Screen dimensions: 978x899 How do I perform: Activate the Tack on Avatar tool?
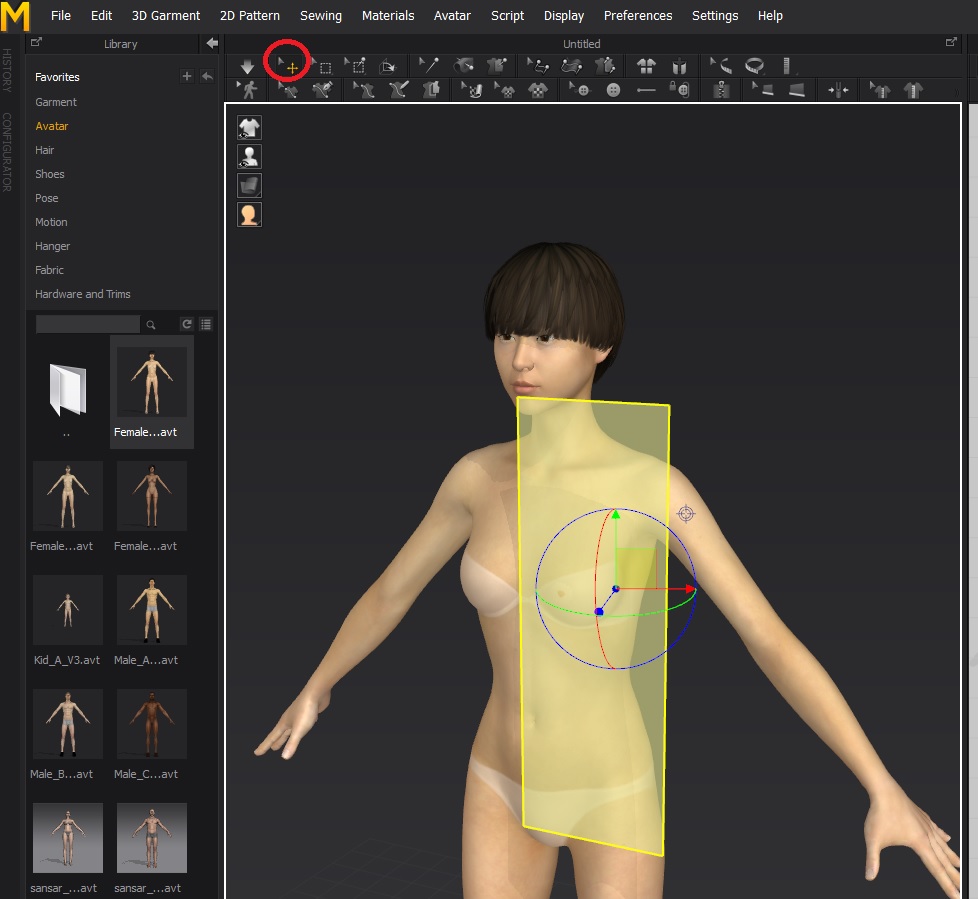coord(463,66)
